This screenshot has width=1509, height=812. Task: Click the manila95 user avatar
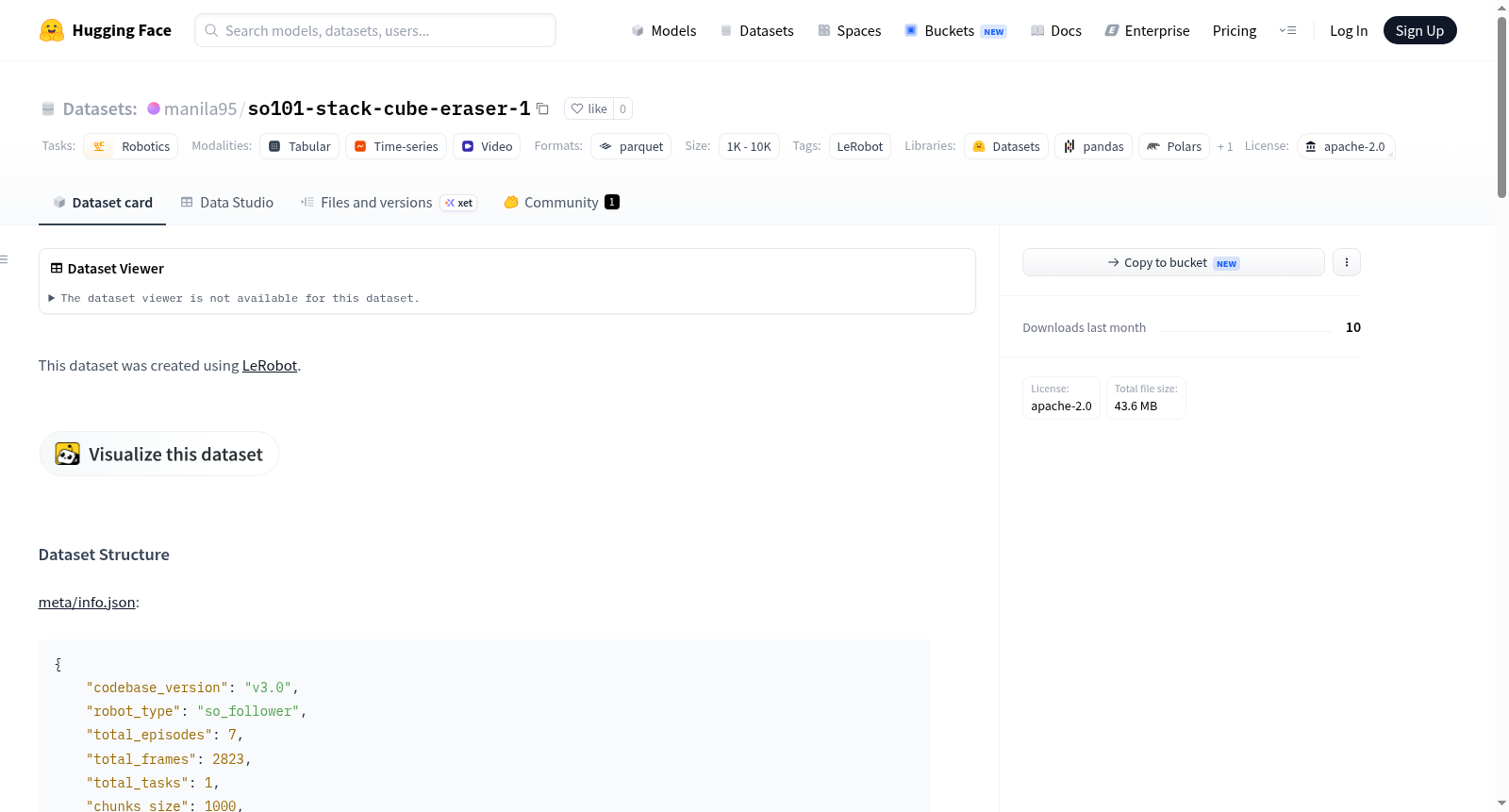[154, 108]
